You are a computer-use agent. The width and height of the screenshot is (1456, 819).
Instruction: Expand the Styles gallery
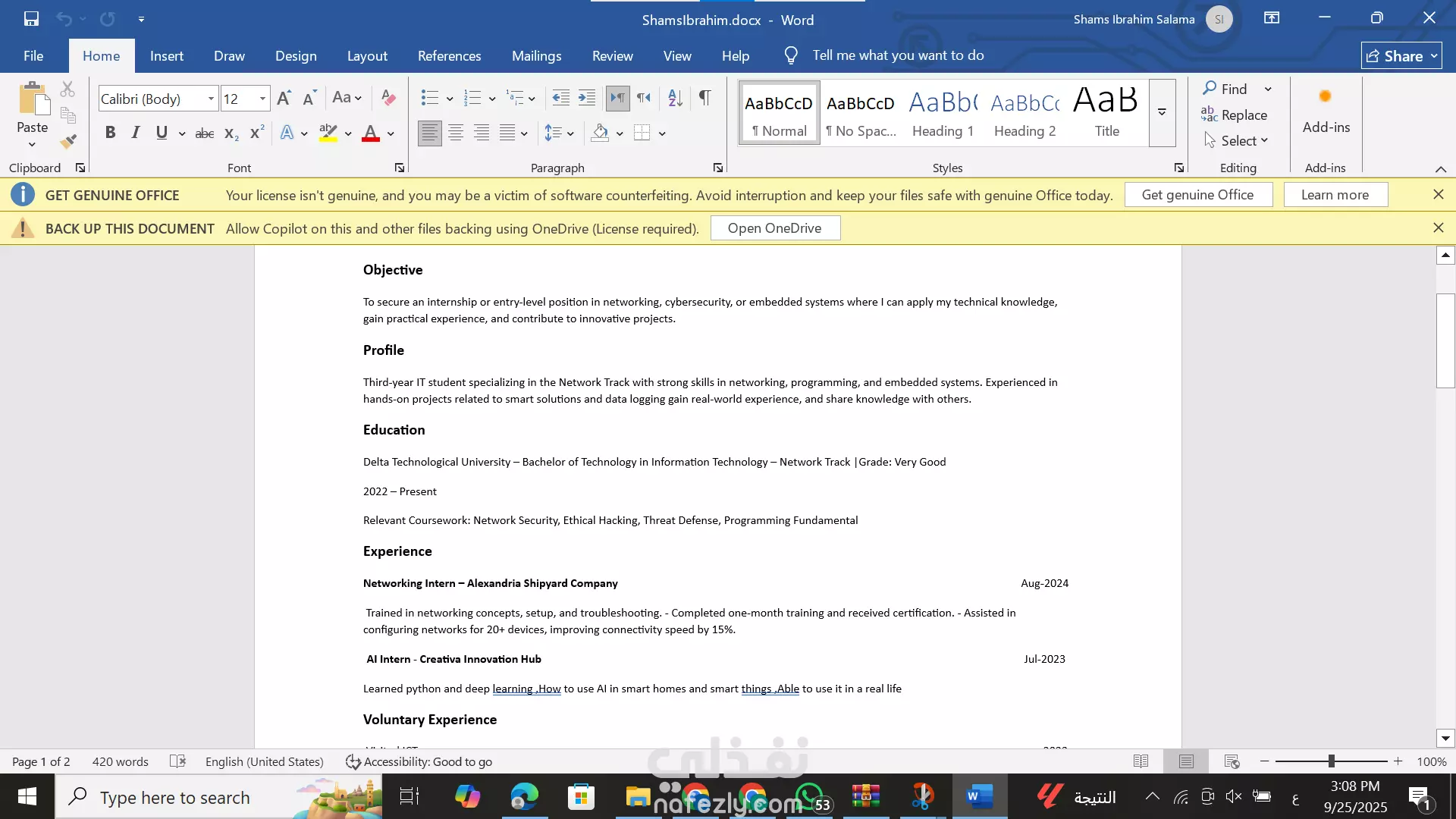tap(1162, 113)
